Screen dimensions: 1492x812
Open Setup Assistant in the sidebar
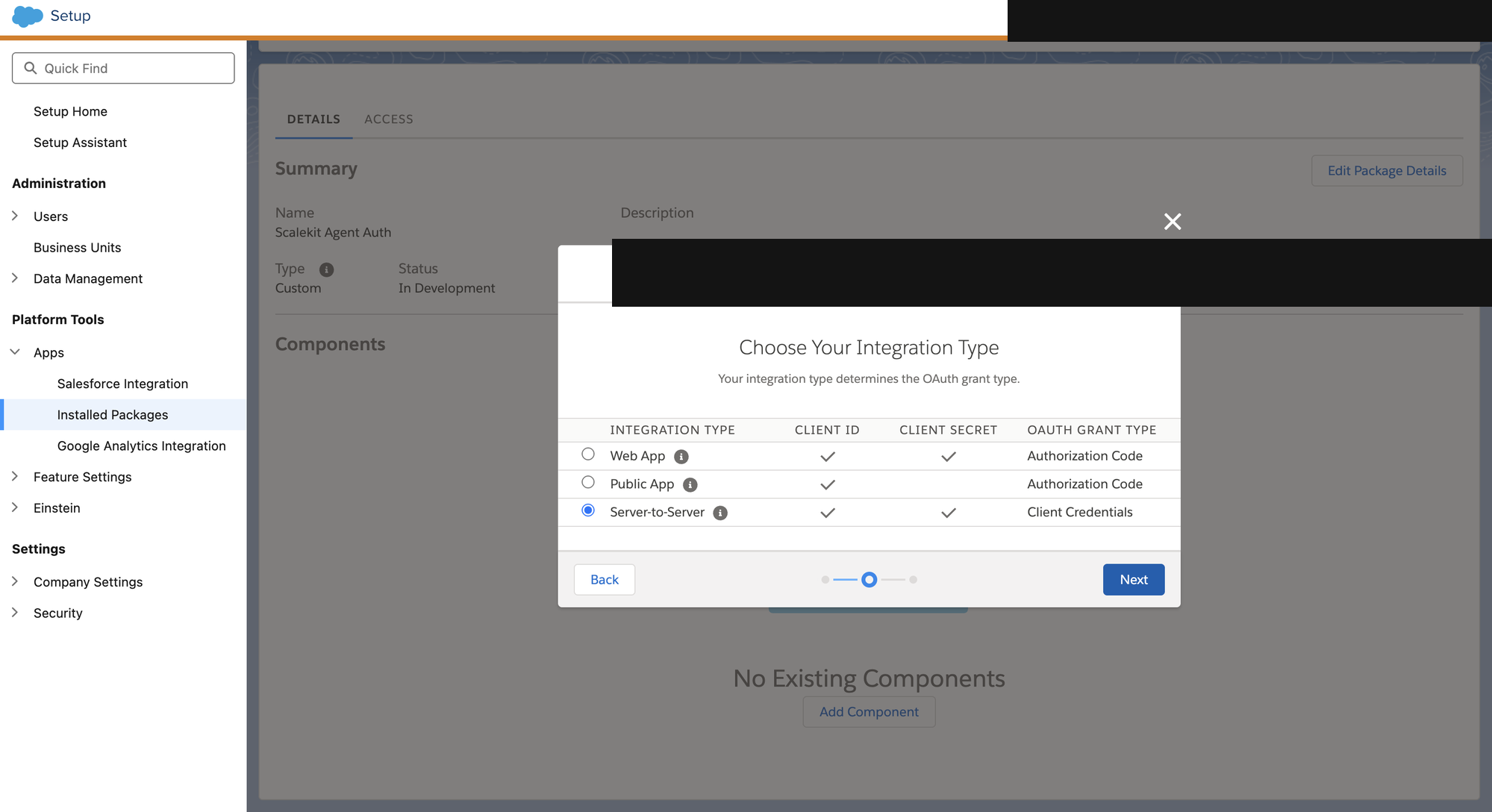(x=80, y=143)
